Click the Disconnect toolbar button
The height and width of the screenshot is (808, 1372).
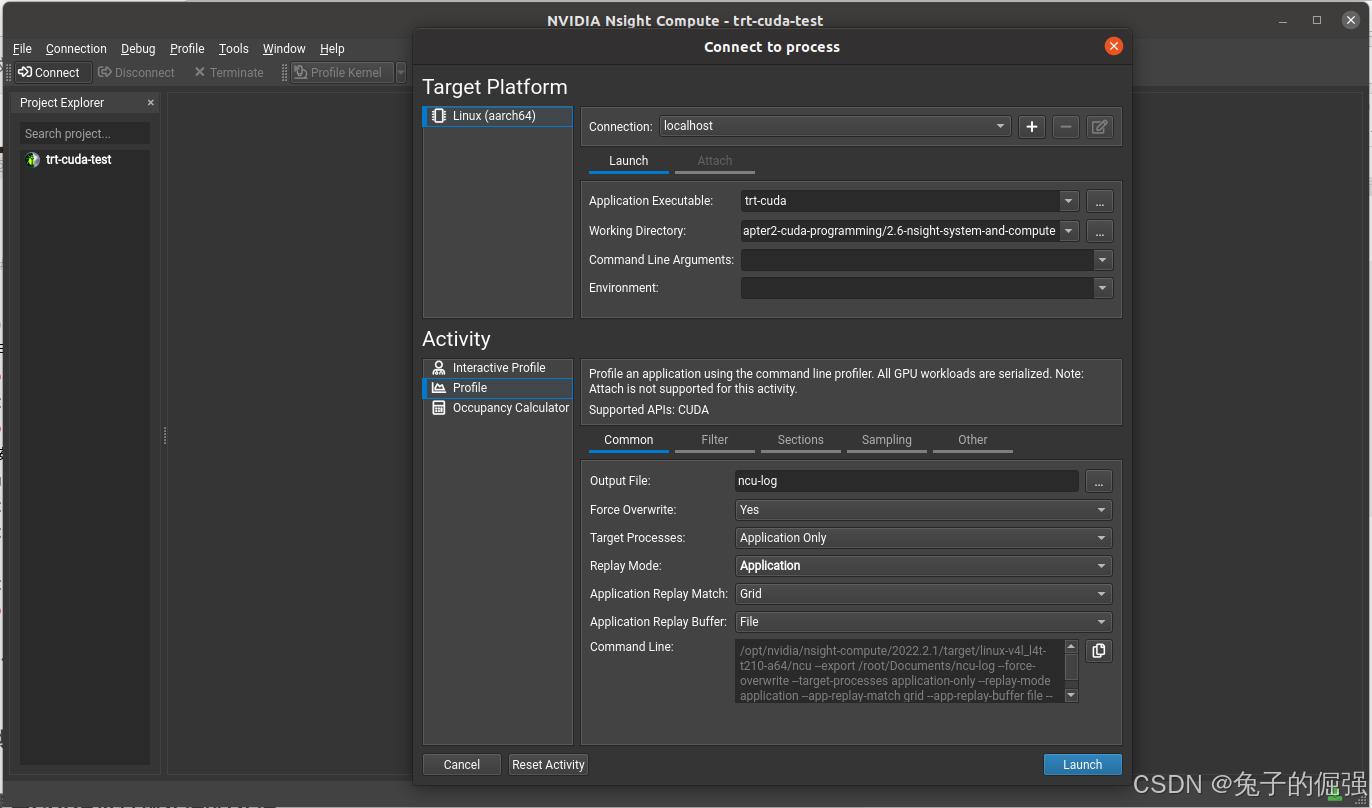pos(136,72)
